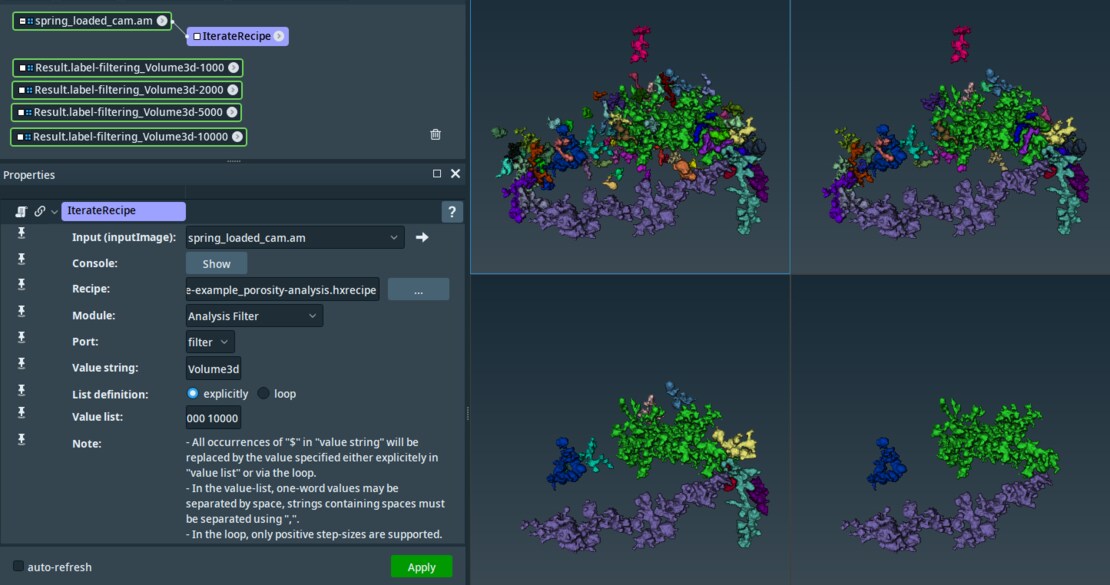Open arrow menu on spring_loaded_cam.am node

[x=162, y=20]
